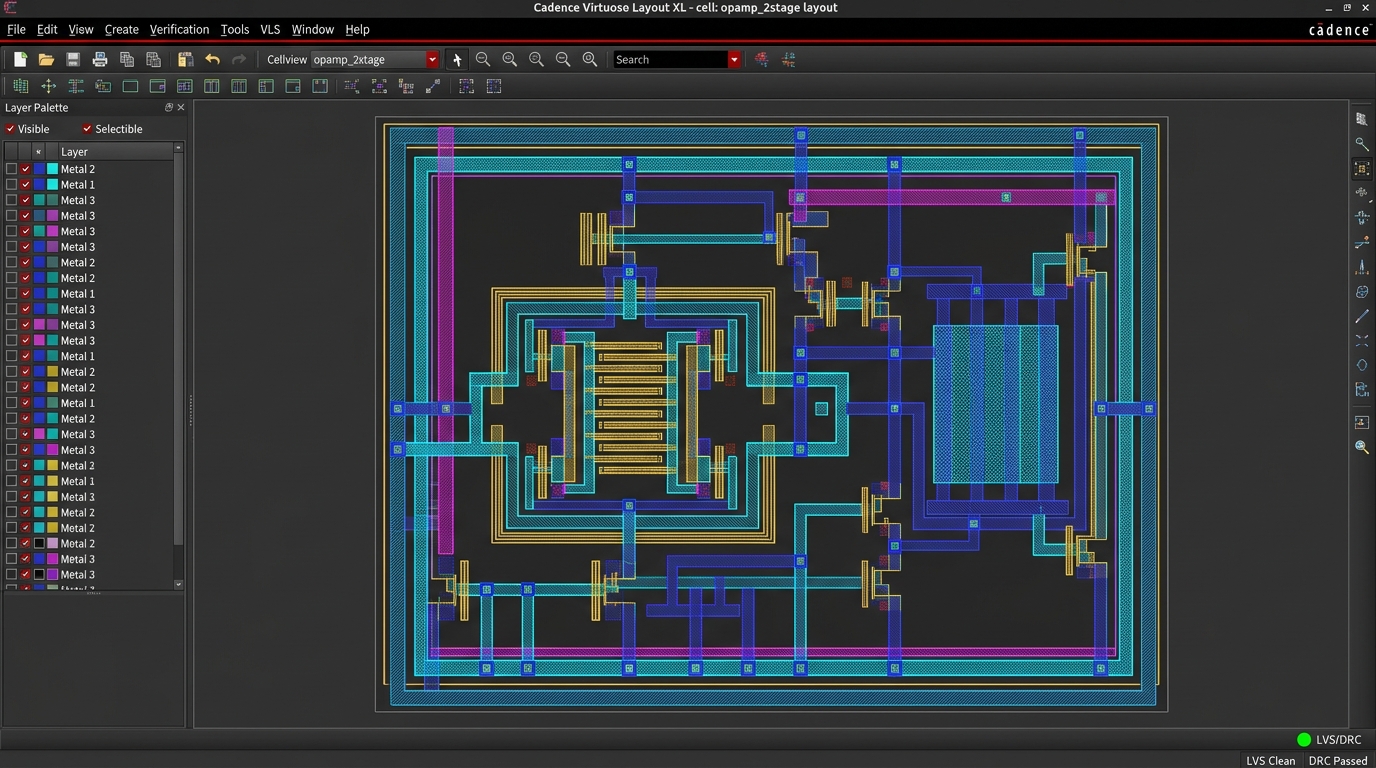Open the Window menu
Image resolution: width=1376 pixels, height=768 pixels.
pos(312,29)
